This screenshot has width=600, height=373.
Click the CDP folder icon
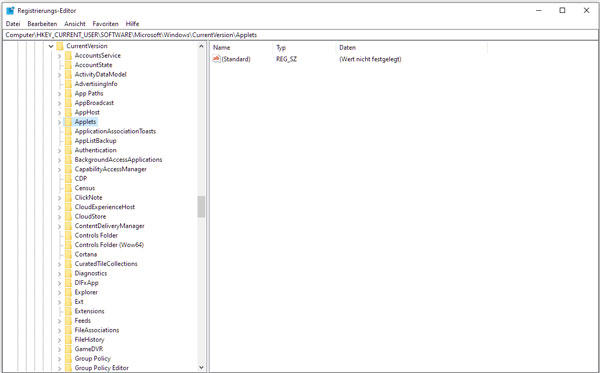(x=68, y=179)
